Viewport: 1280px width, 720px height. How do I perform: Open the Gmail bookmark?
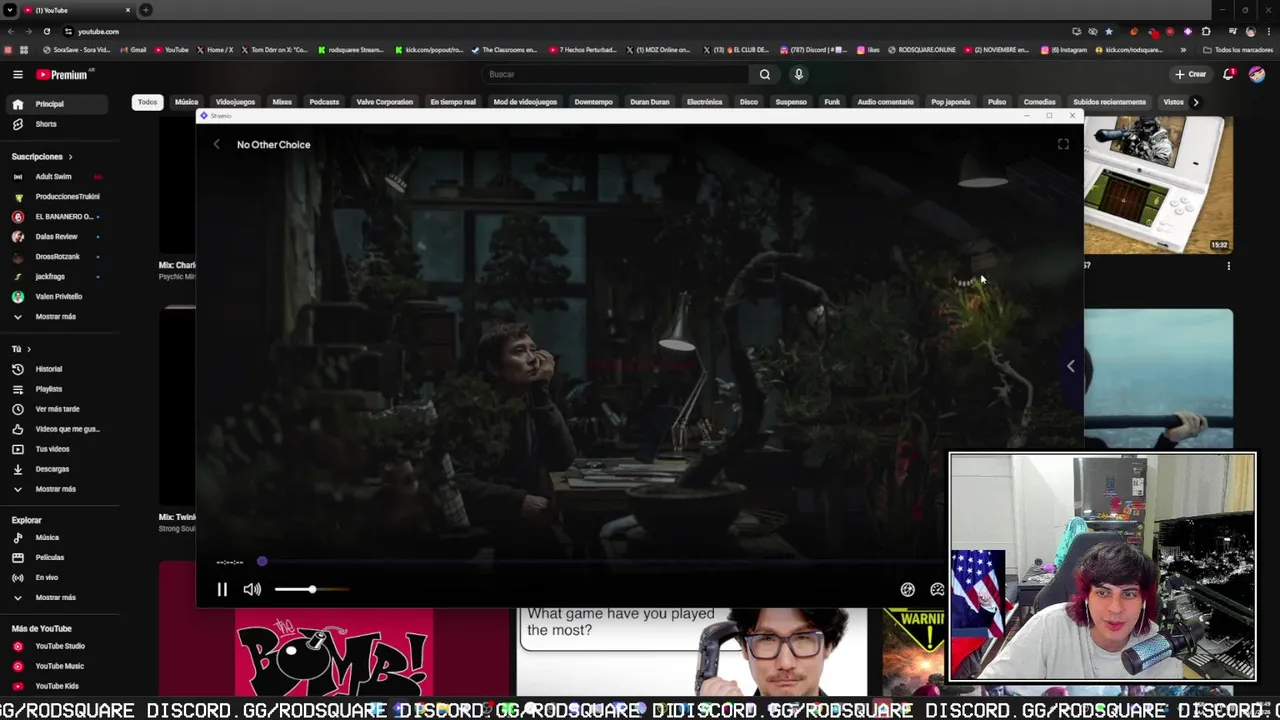(x=133, y=50)
